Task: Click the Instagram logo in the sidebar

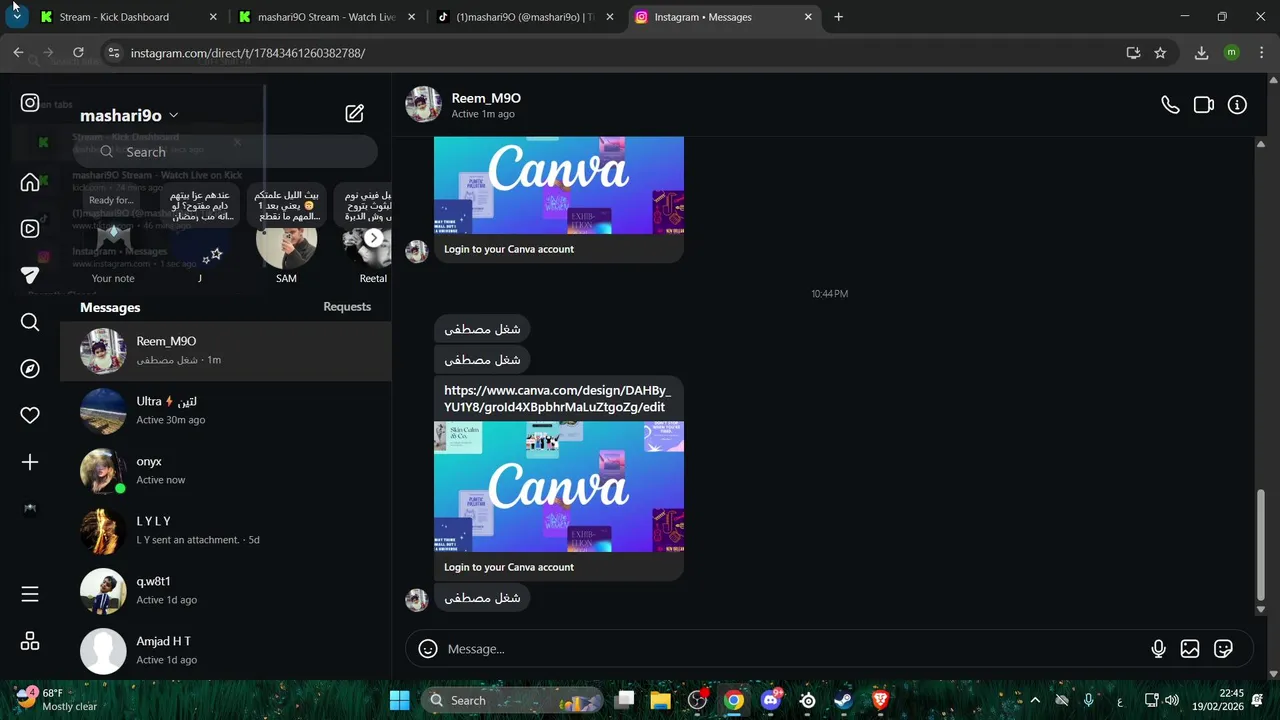Action: tap(30, 103)
